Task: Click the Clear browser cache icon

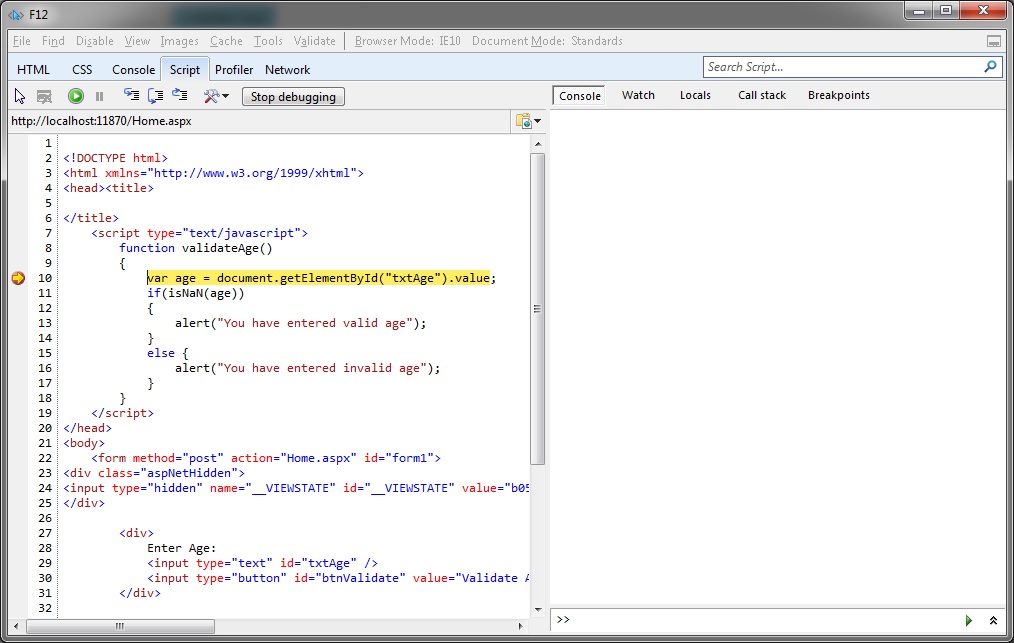Action: point(44,96)
